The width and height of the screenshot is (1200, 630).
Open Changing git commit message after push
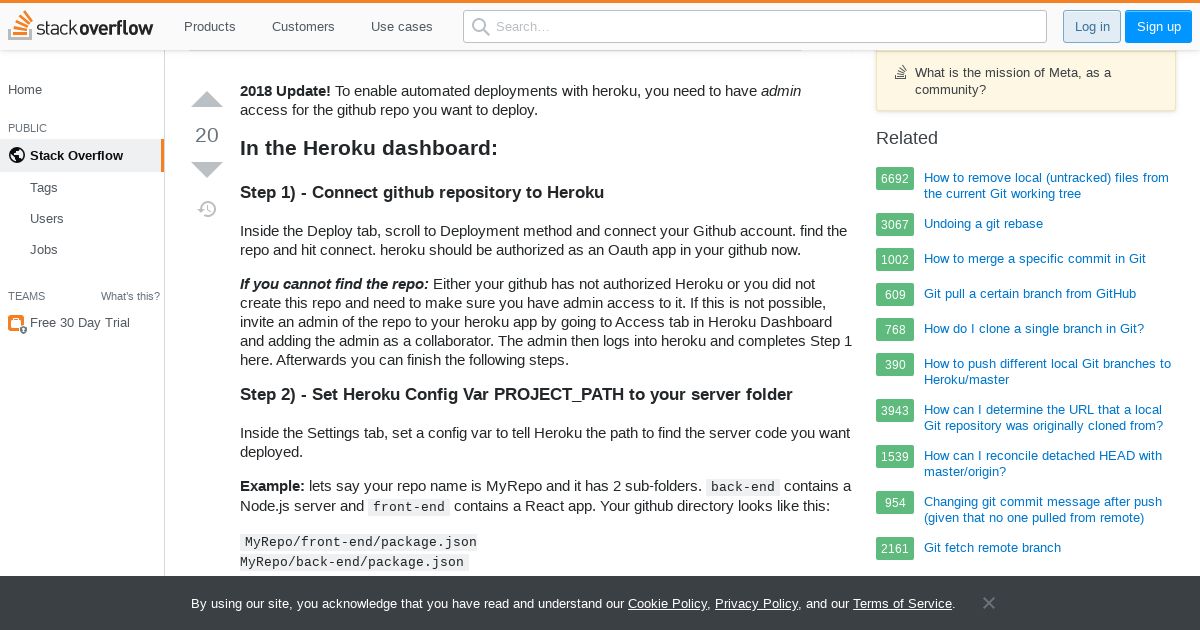tap(1043, 509)
